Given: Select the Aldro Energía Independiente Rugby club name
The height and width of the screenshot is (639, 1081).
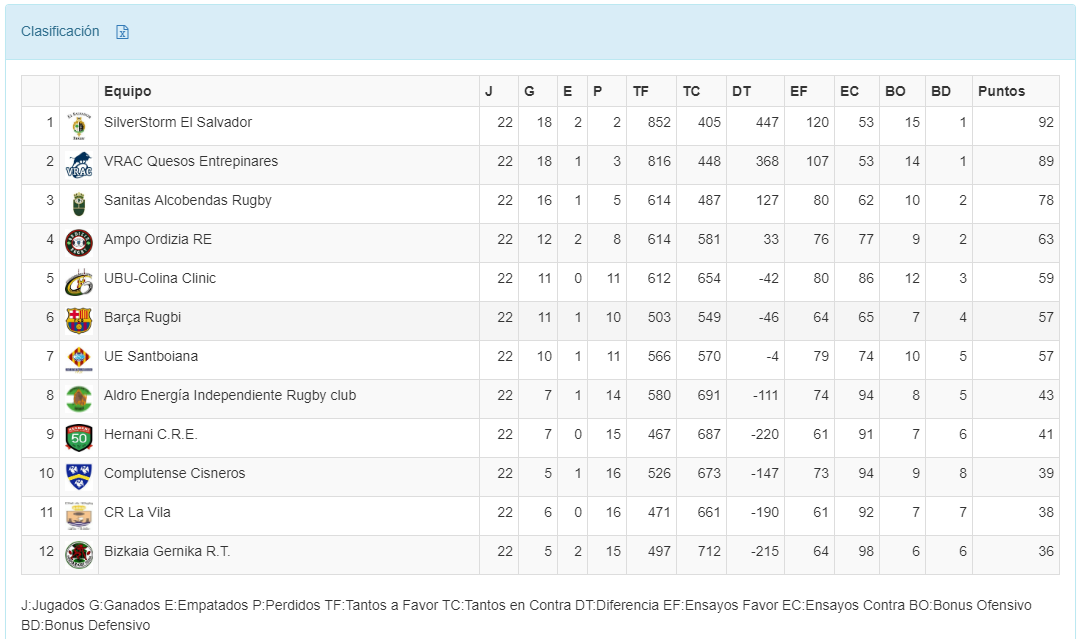Looking at the screenshot, I should (x=230, y=395).
